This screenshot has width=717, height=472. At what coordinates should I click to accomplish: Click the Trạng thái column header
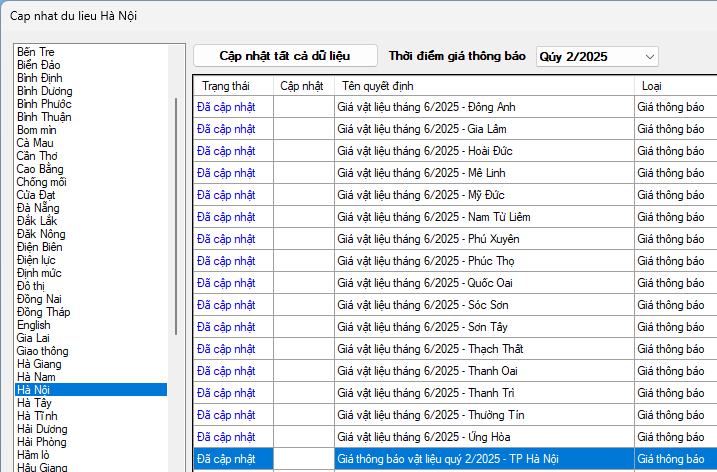click(232, 85)
